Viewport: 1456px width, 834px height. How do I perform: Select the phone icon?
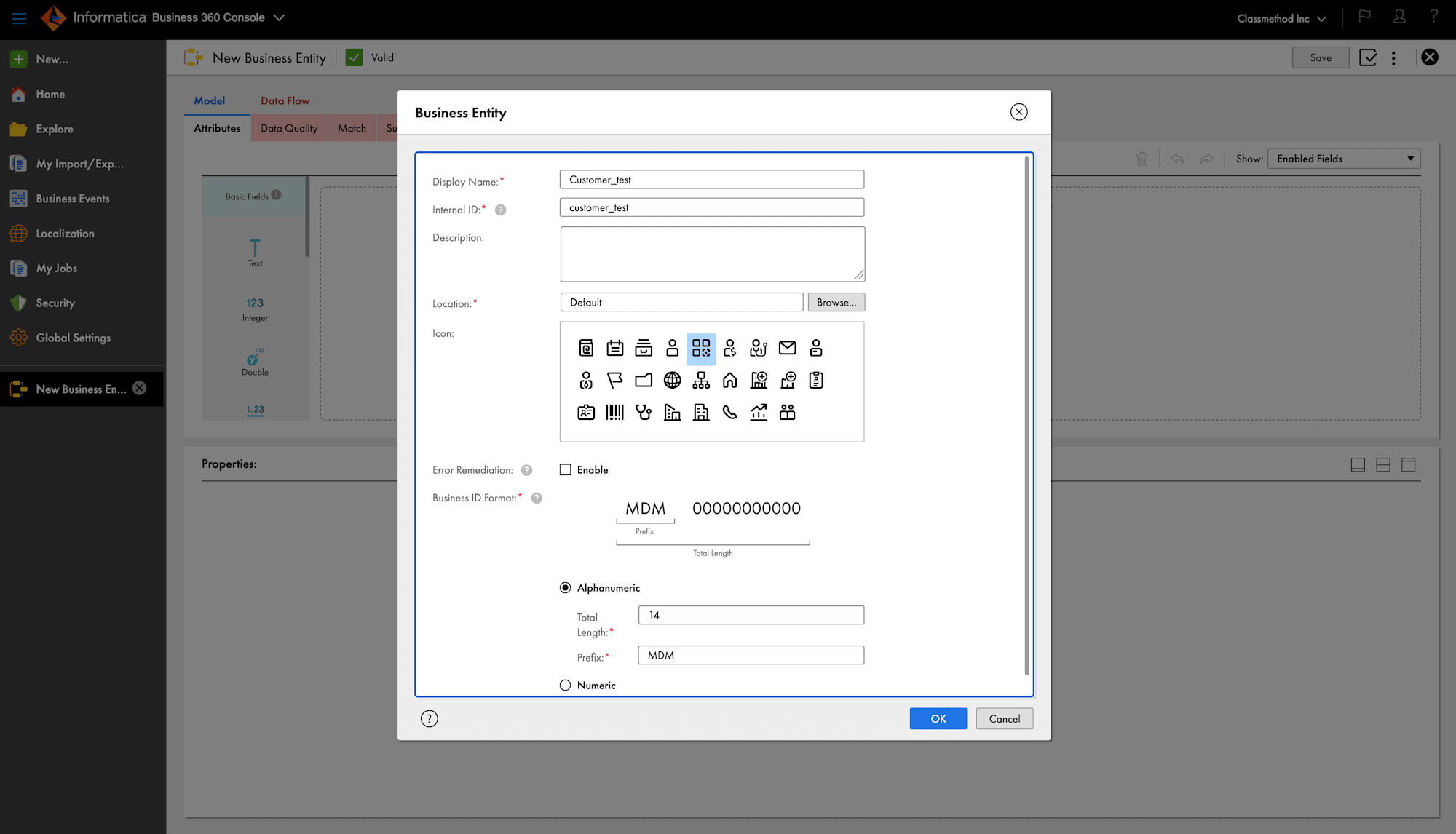click(730, 411)
